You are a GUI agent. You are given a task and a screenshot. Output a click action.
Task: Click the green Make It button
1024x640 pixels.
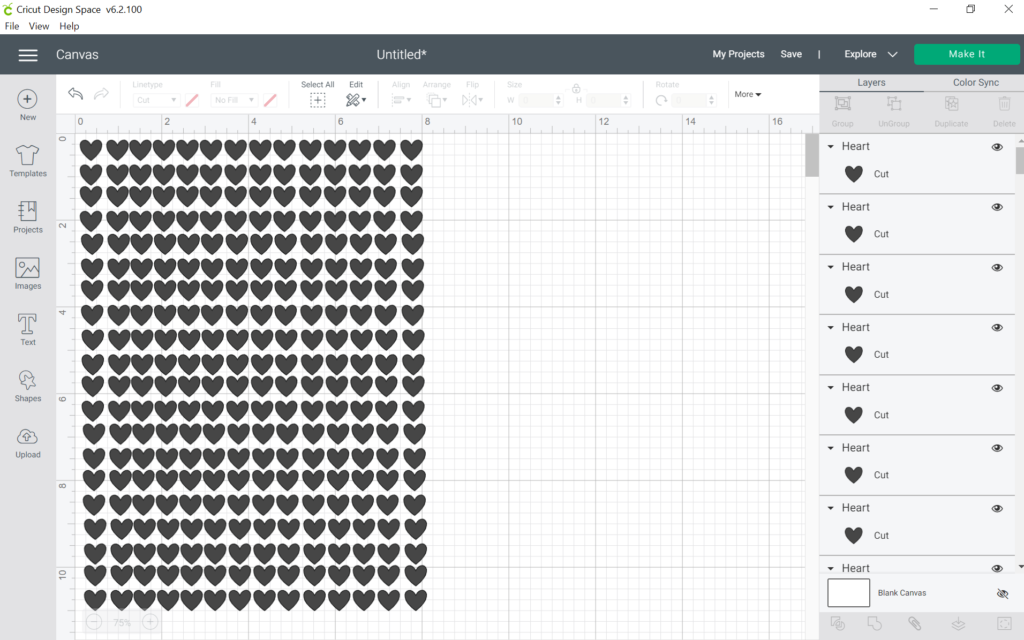pos(966,54)
